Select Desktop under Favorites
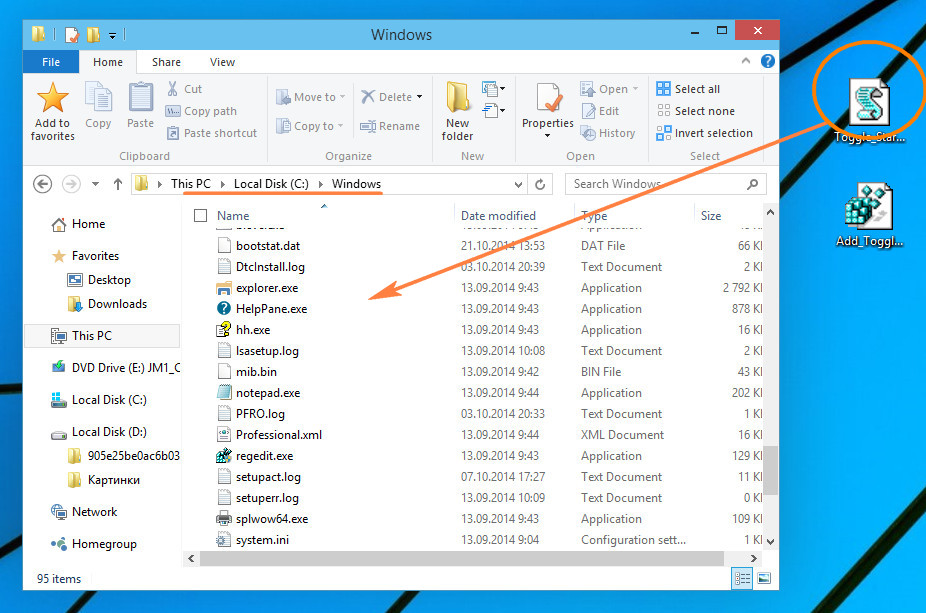Image resolution: width=926 pixels, height=613 pixels. click(99, 280)
